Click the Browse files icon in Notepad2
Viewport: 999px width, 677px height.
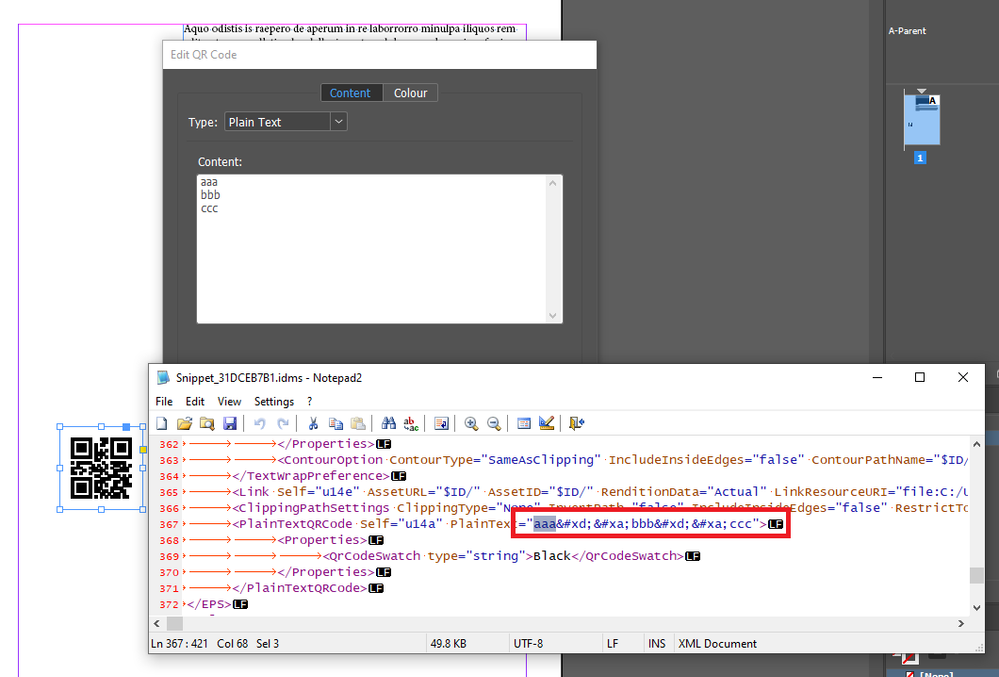click(207, 424)
